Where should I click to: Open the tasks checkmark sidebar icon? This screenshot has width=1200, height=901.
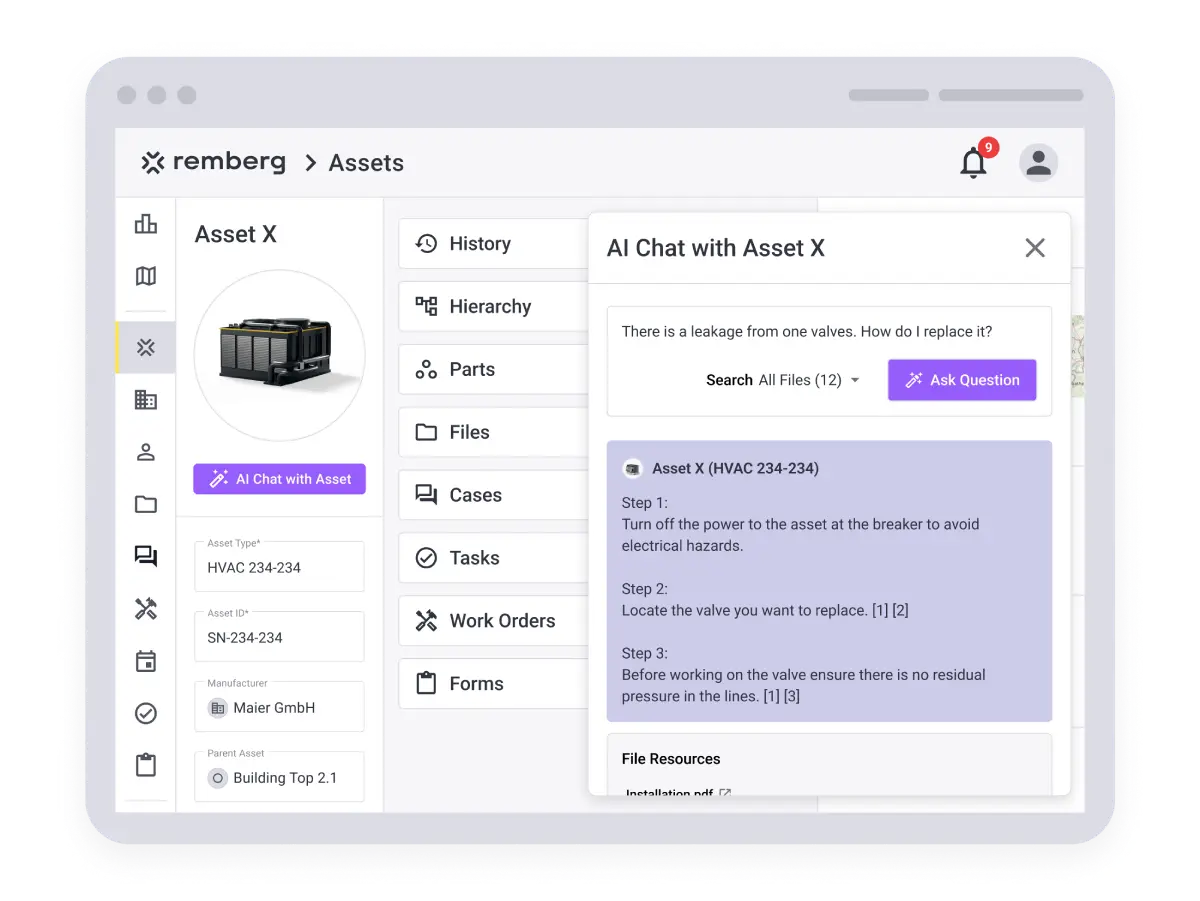(x=146, y=713)
